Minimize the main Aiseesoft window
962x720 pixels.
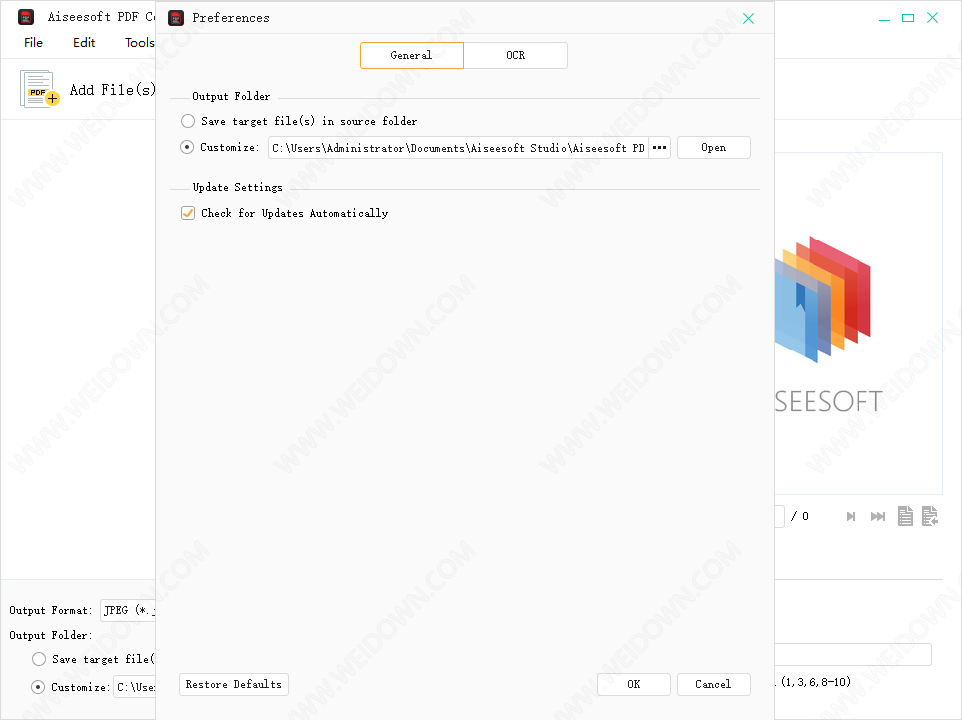884,18
